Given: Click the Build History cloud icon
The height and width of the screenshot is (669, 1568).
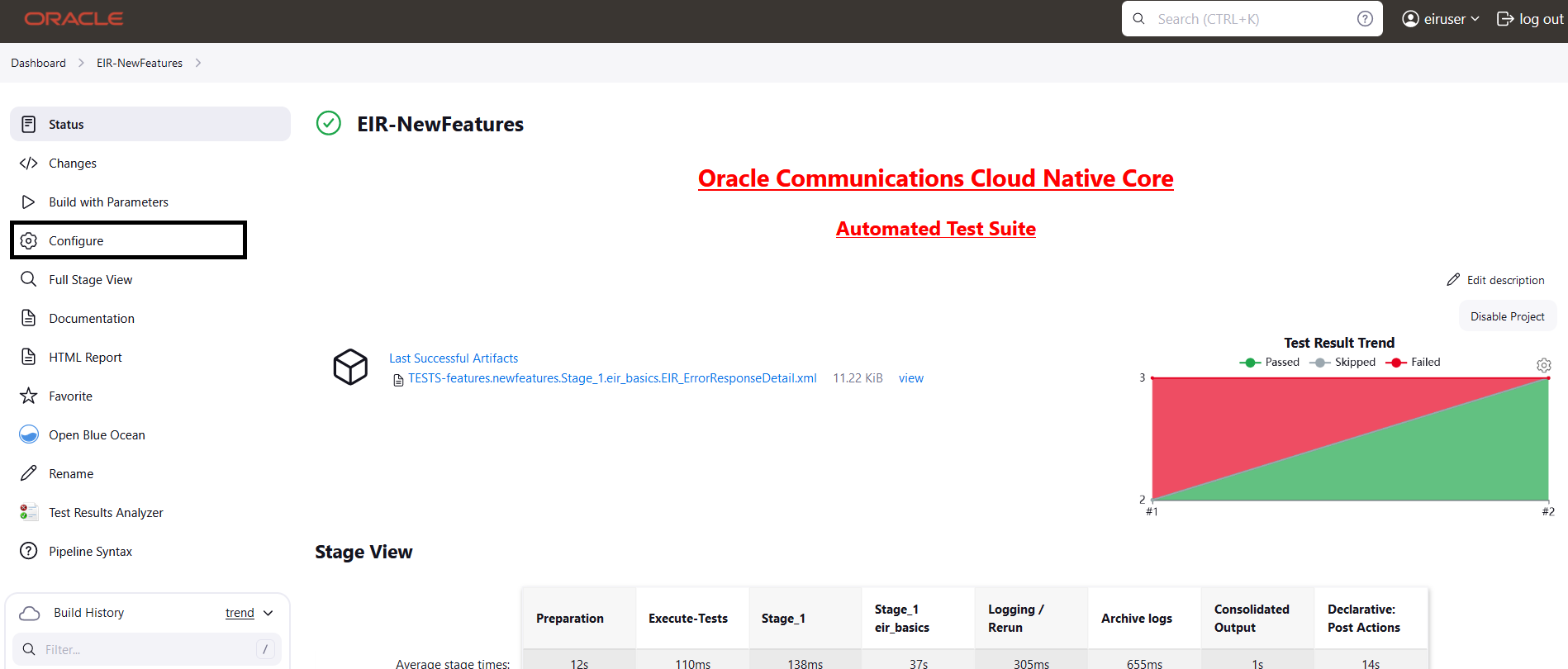Looking at the screenshot, I should tap(30, 613).
